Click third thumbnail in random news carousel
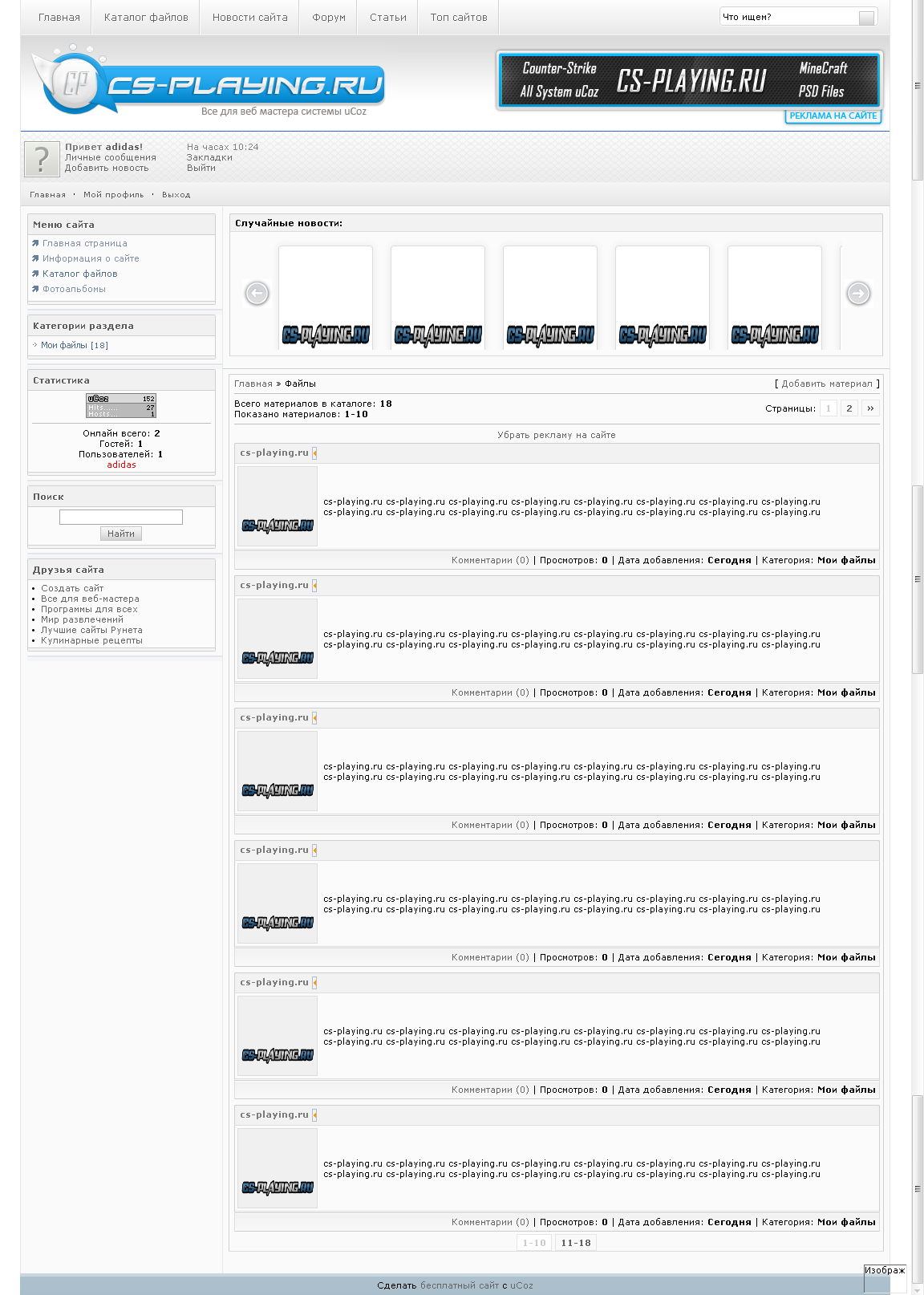 pos(550,297)
